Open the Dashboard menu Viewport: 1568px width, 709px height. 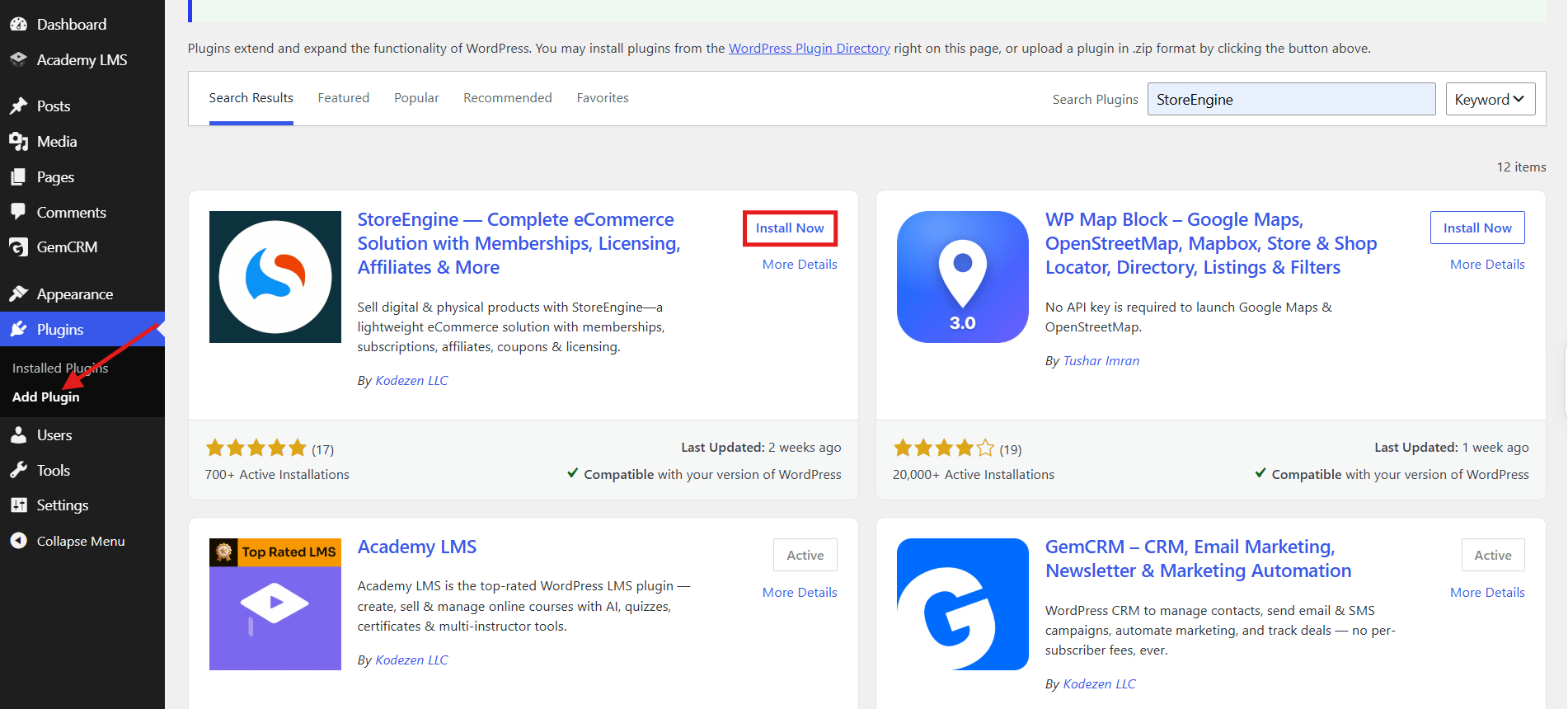82,24
